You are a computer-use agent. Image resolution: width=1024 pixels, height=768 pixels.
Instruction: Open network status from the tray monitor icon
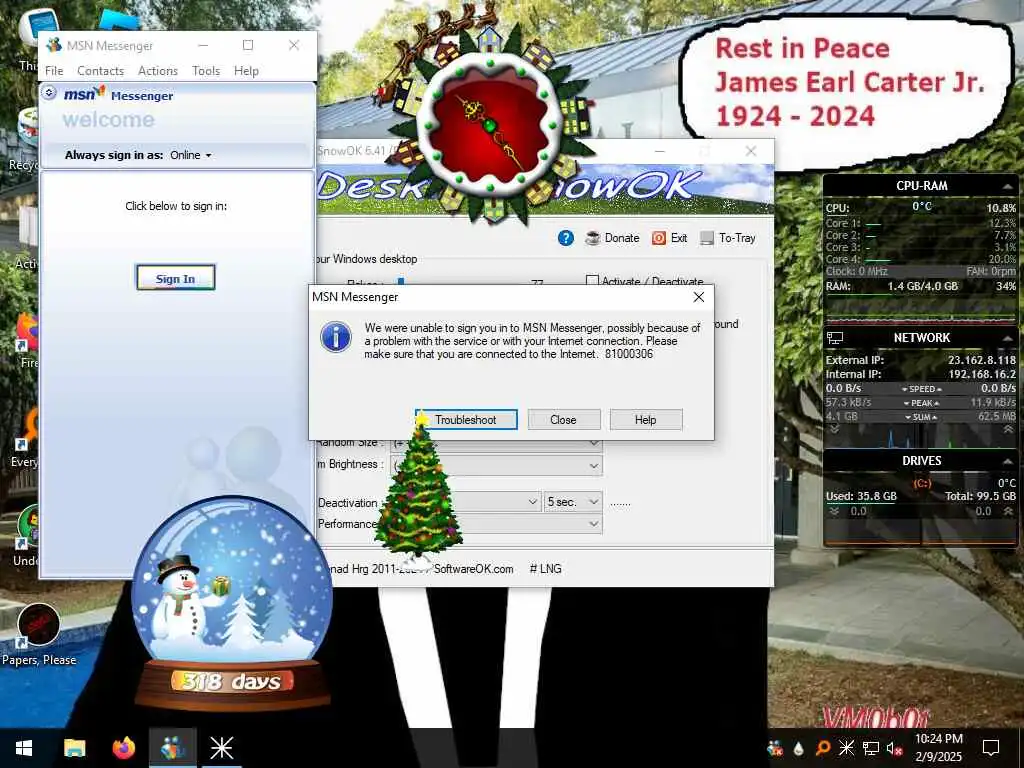[x=871, y=748]
